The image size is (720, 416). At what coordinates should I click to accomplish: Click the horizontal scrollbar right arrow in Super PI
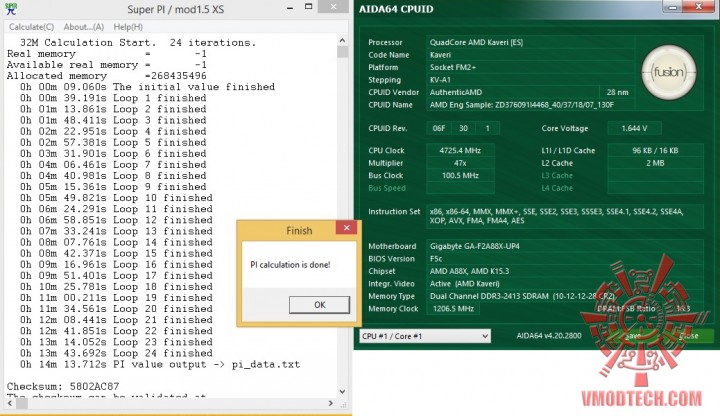331,403
